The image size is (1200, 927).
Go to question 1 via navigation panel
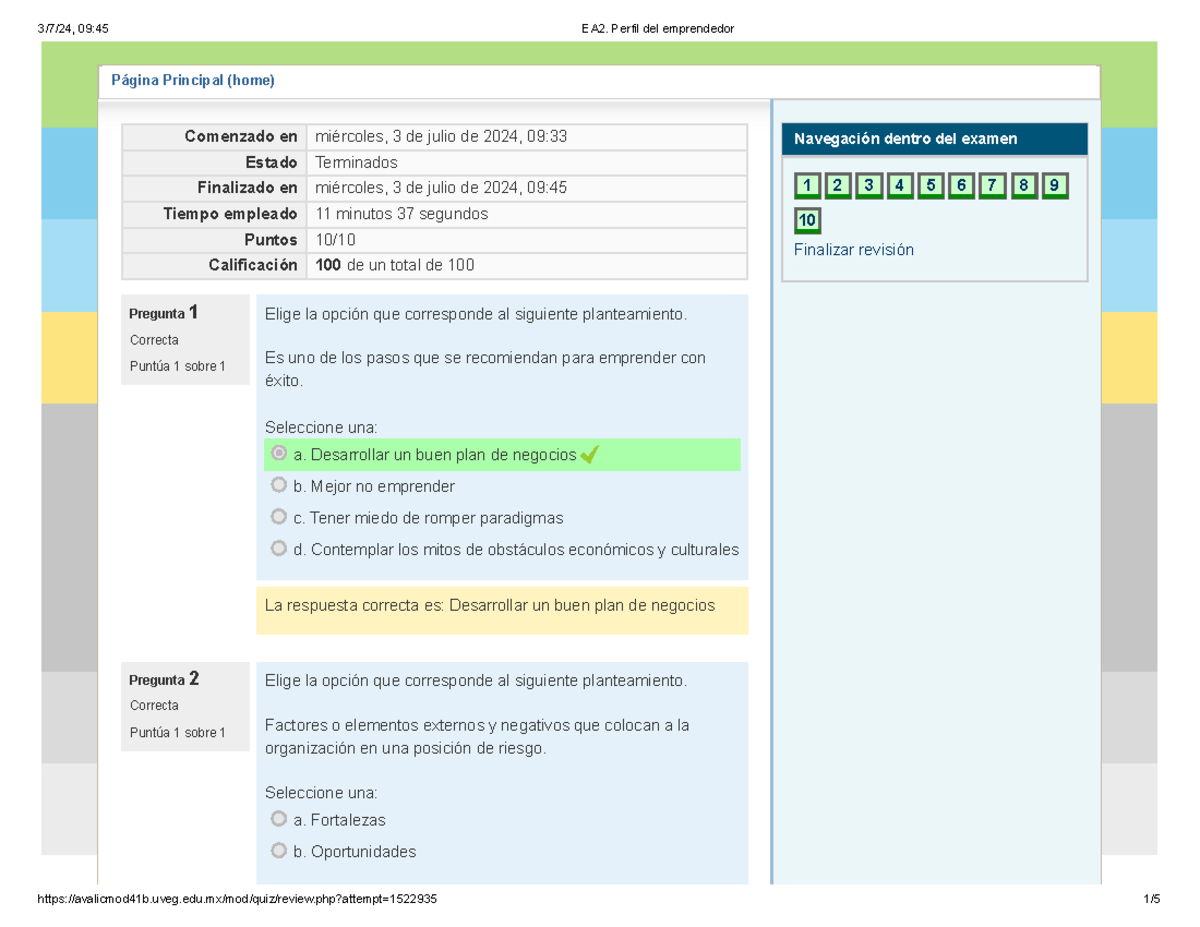[807, 184]
